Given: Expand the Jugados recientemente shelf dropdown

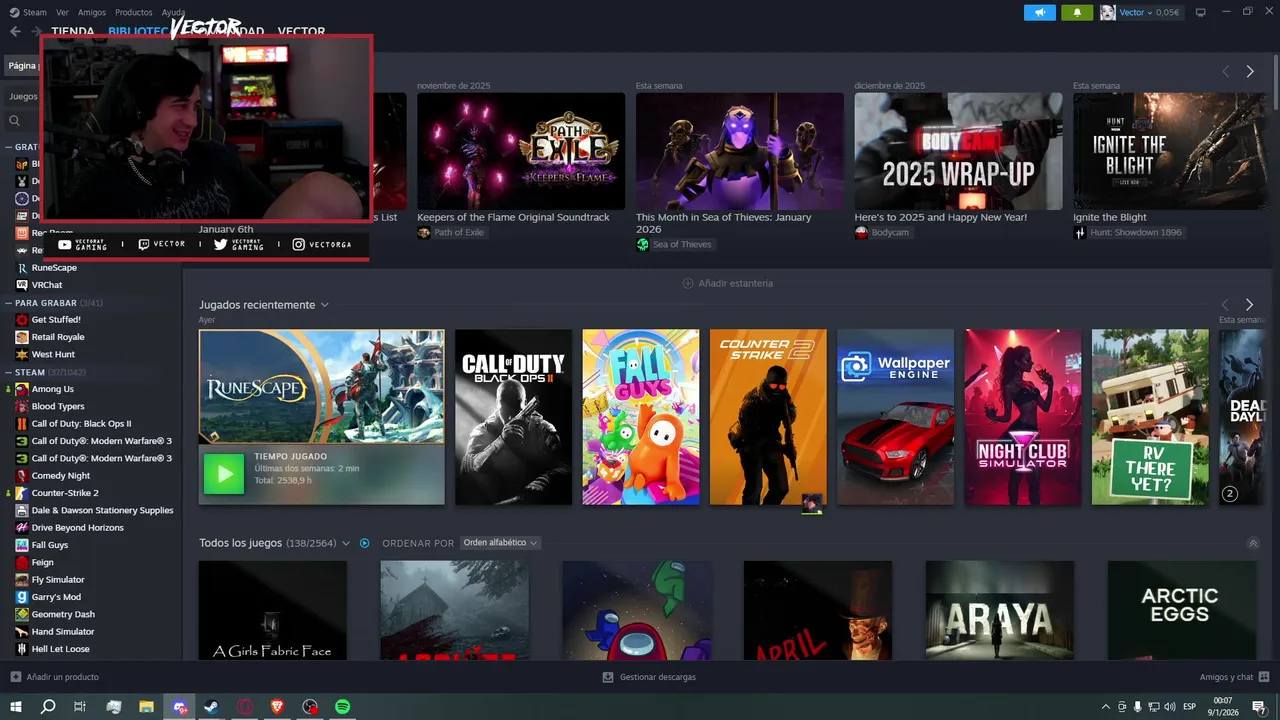Looking at the screenshot, I should point(325,305).
